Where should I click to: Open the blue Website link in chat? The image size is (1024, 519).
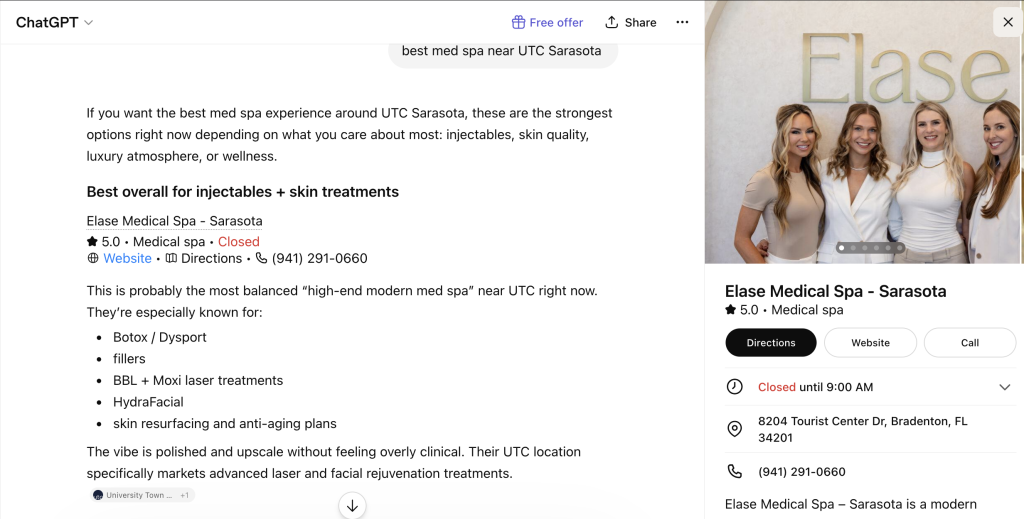(x=127, y=258)
